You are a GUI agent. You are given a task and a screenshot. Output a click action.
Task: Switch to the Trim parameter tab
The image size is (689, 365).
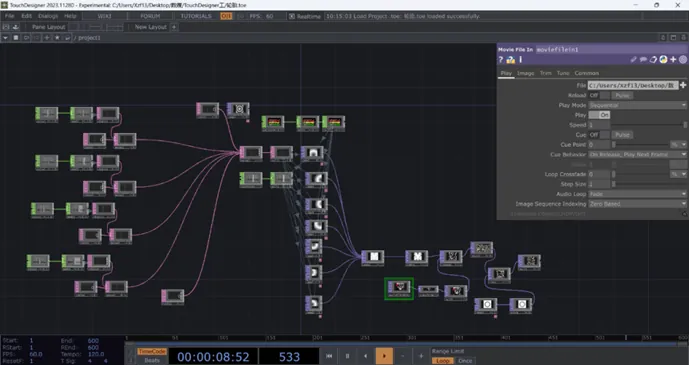[x=546, y=73]
